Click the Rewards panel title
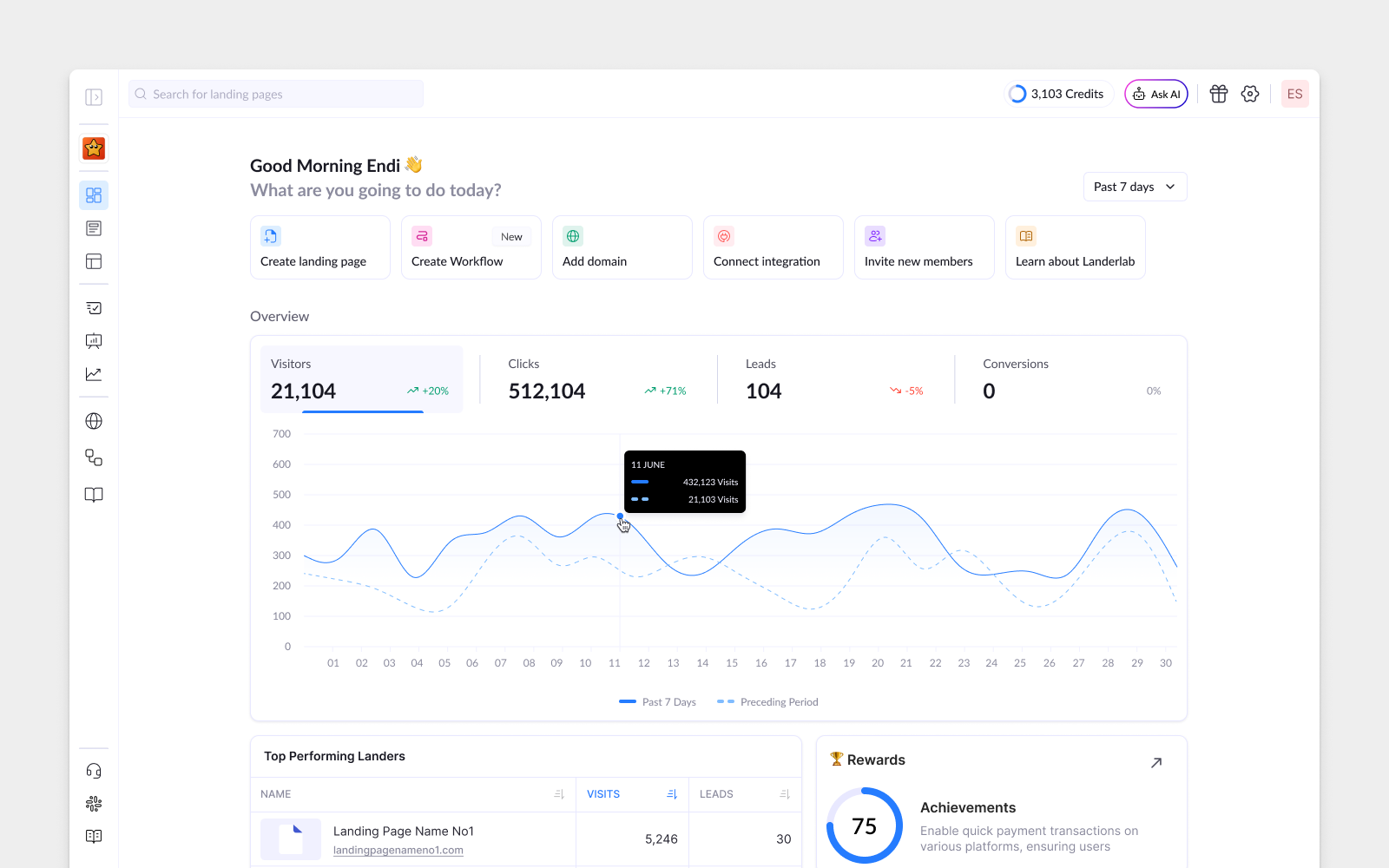Viewport: 1389px width, 868px height. click(x=876, y=759)
